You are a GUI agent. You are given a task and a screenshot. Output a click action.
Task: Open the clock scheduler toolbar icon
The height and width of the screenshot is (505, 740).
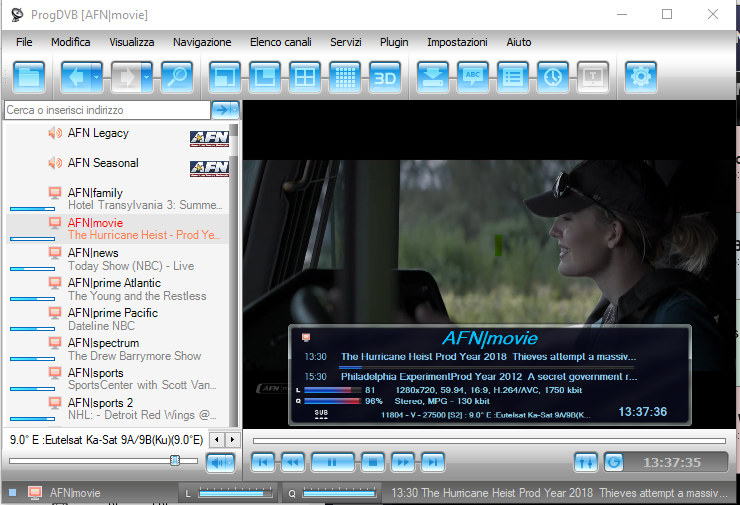click(x=553, y=77)
